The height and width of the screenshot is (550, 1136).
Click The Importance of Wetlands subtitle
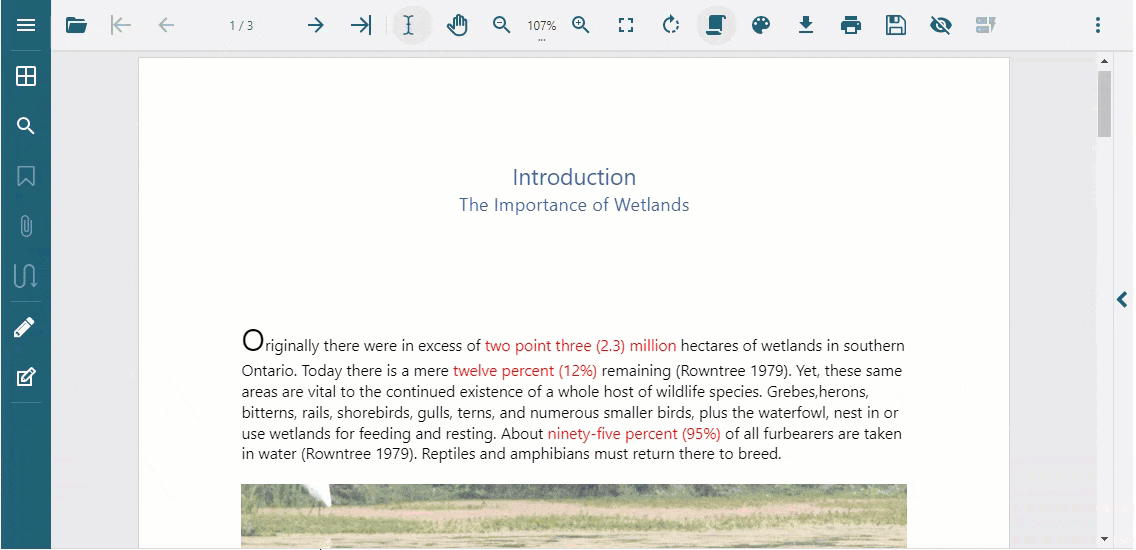[x=574, y=205]
